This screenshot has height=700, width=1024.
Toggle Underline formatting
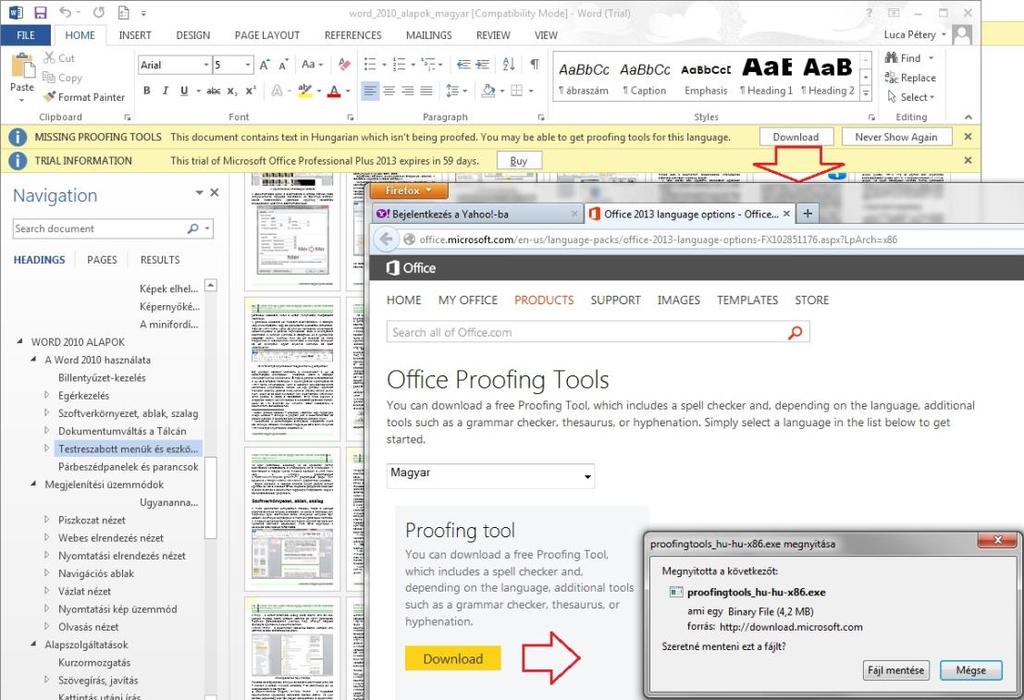184,91
